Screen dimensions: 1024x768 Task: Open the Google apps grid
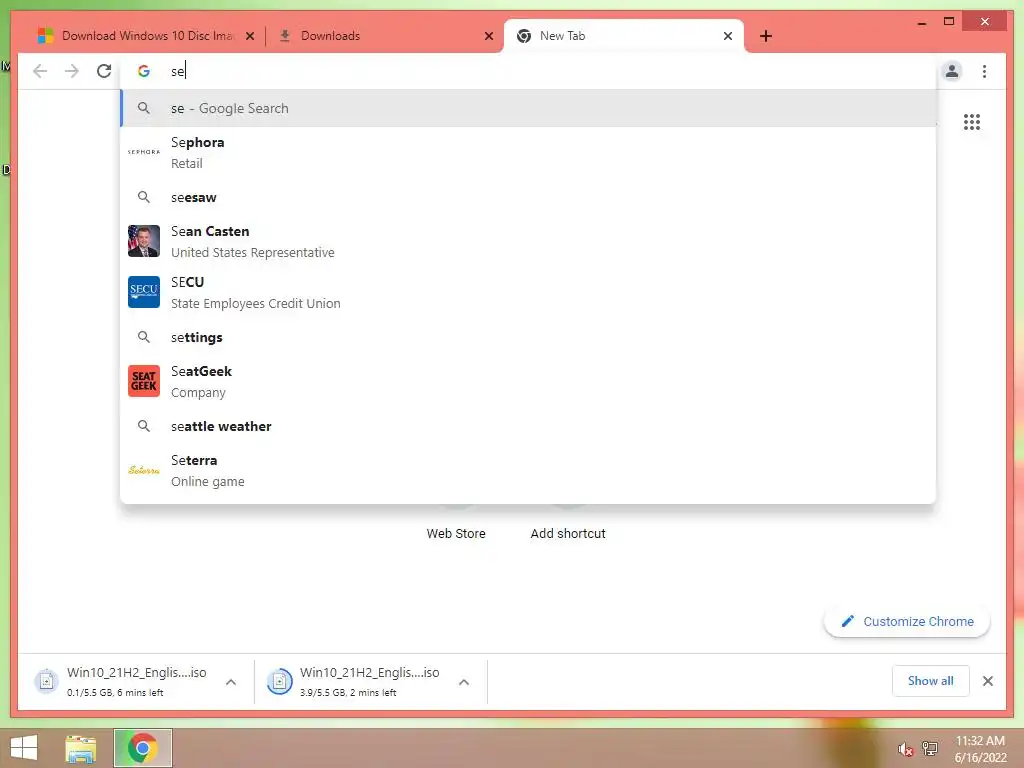971,122
